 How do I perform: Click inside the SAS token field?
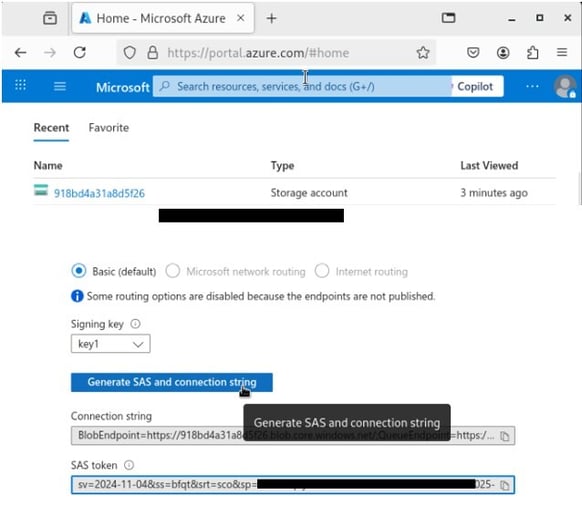pyautogui.click(x=293, y=485)
